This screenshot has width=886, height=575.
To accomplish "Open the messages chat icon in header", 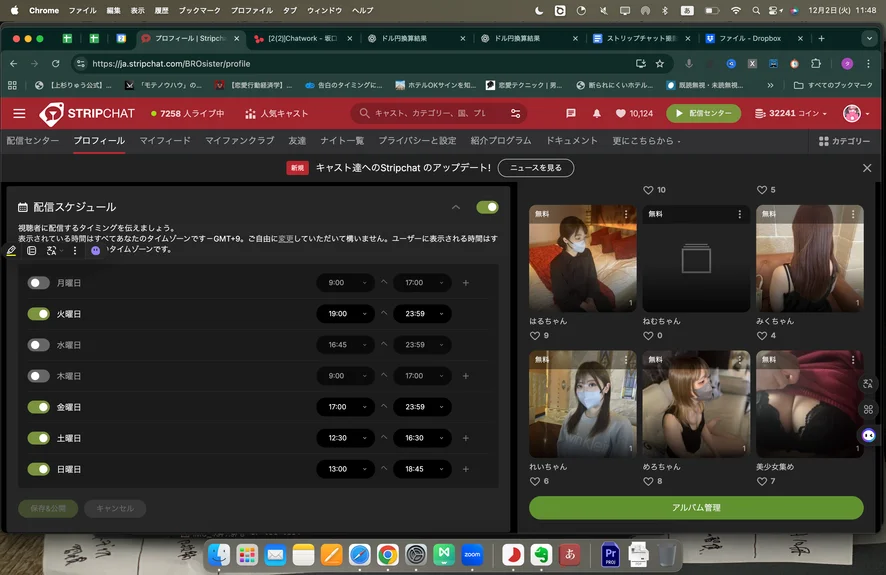I will click(x=571, y=113).
